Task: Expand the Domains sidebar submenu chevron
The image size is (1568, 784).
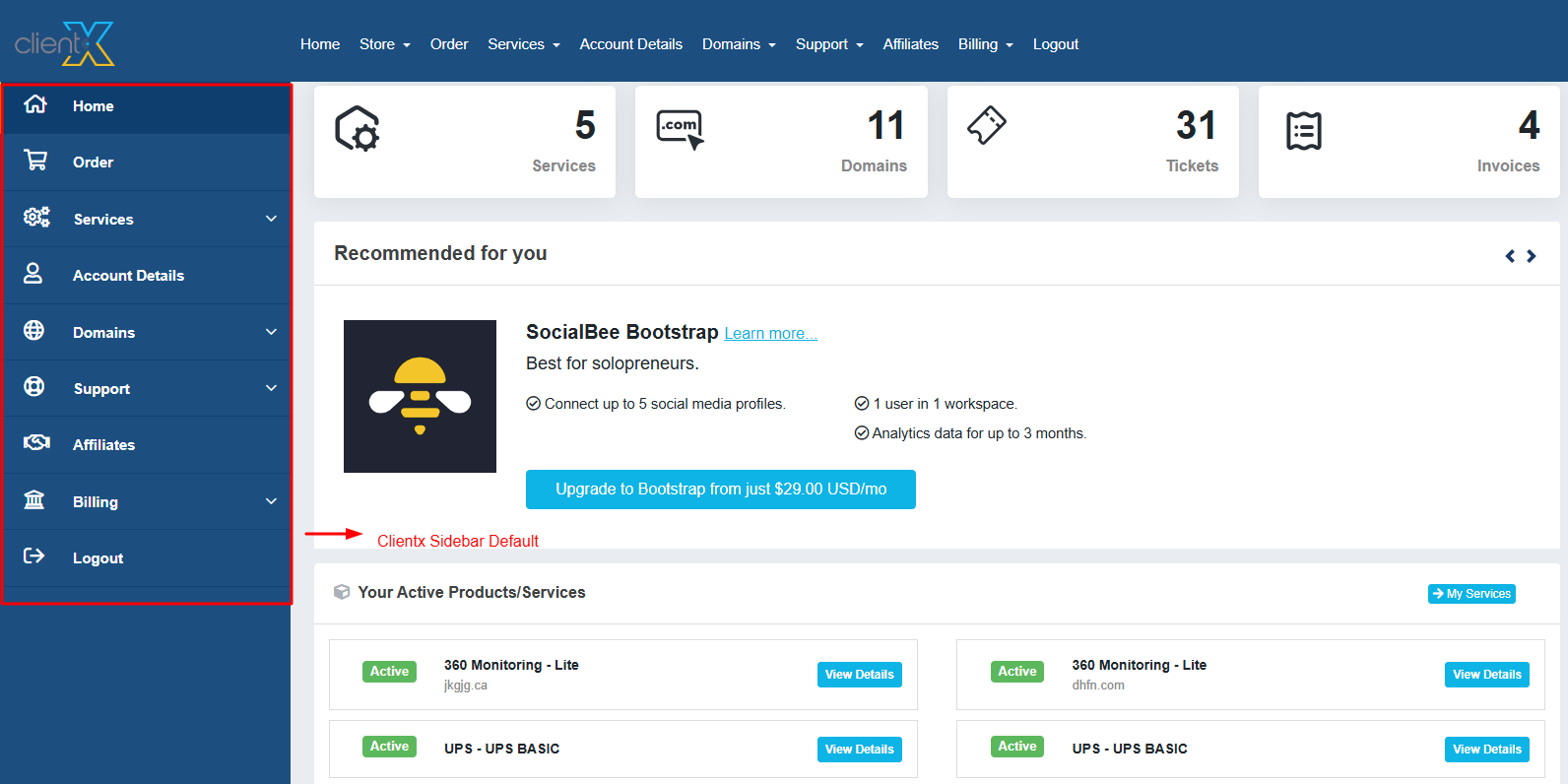Action: [271, 332]
